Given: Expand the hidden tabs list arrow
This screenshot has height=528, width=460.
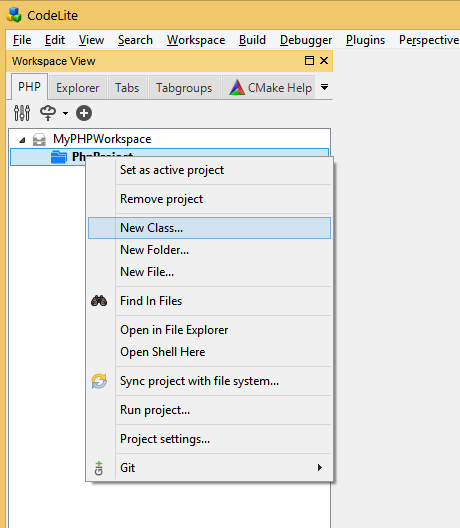Looking at the screenshot, I should 324,87.
